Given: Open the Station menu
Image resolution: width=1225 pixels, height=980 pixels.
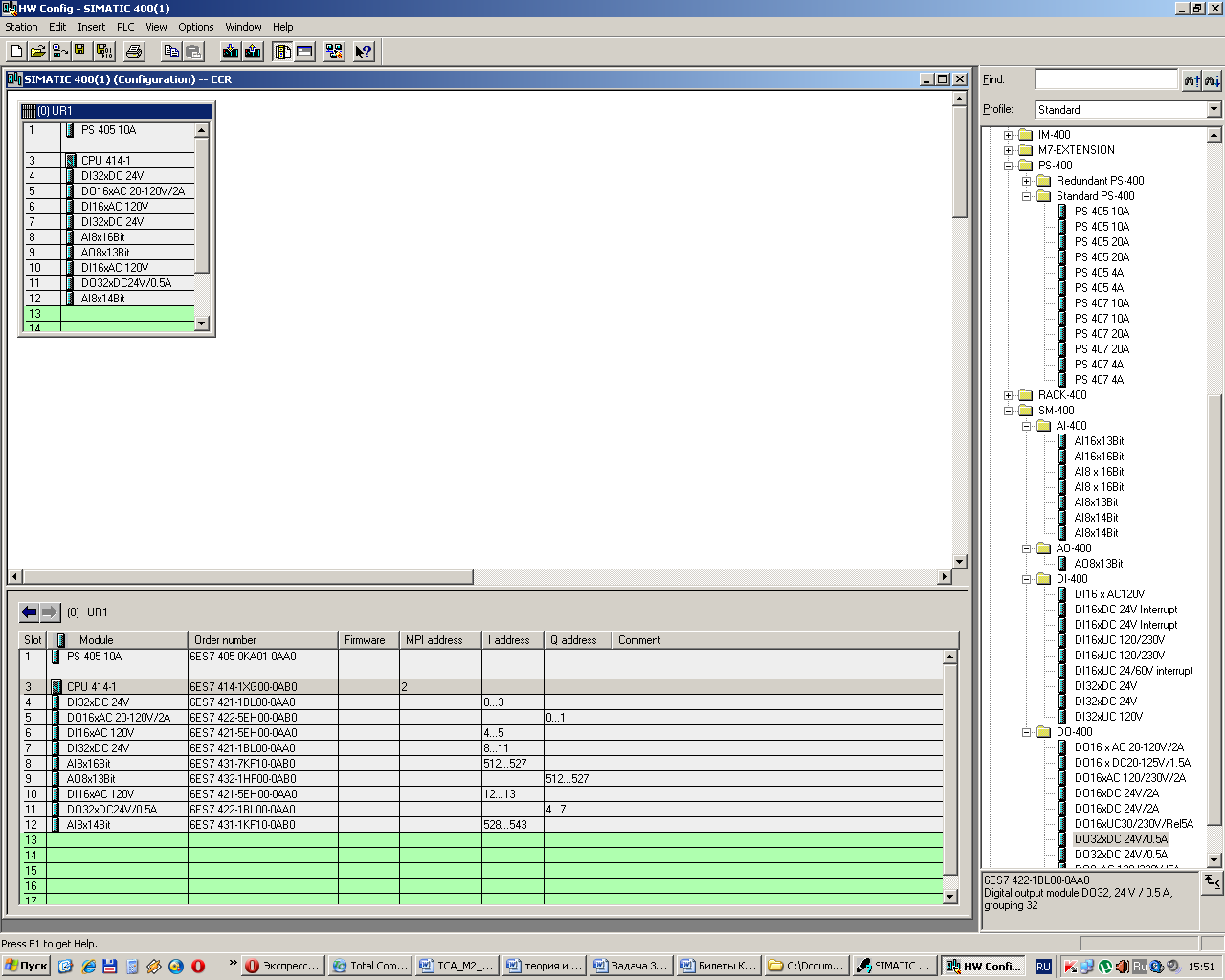Looking at the screenshot, I should click(21, 27).
